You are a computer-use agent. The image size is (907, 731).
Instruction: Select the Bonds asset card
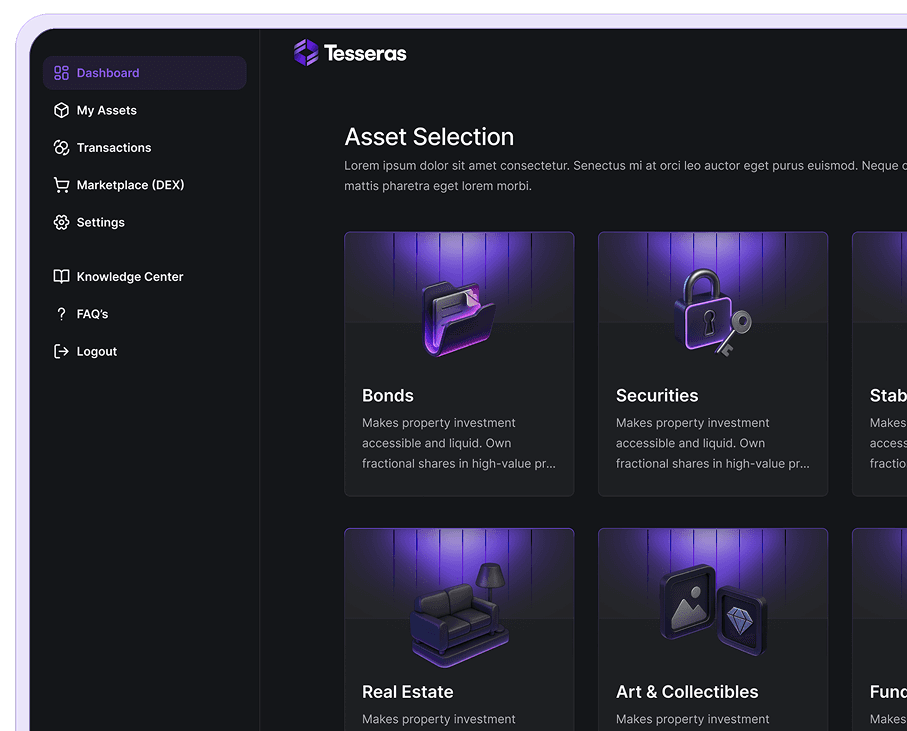tap(459, 364)
